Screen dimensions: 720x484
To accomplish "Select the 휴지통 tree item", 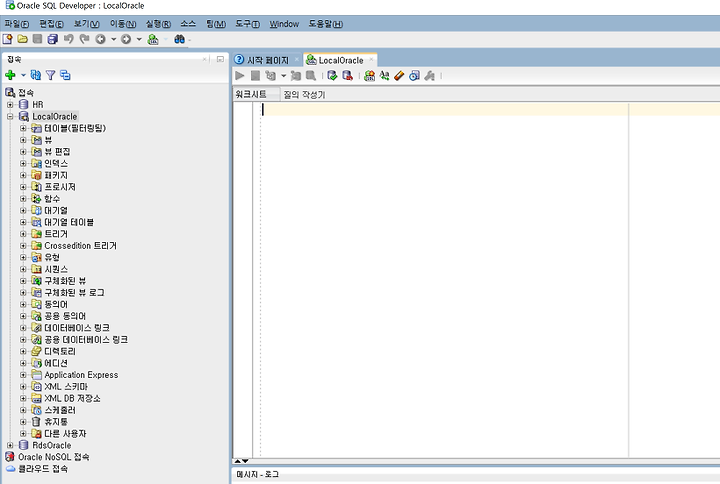I will click(56, 422).
